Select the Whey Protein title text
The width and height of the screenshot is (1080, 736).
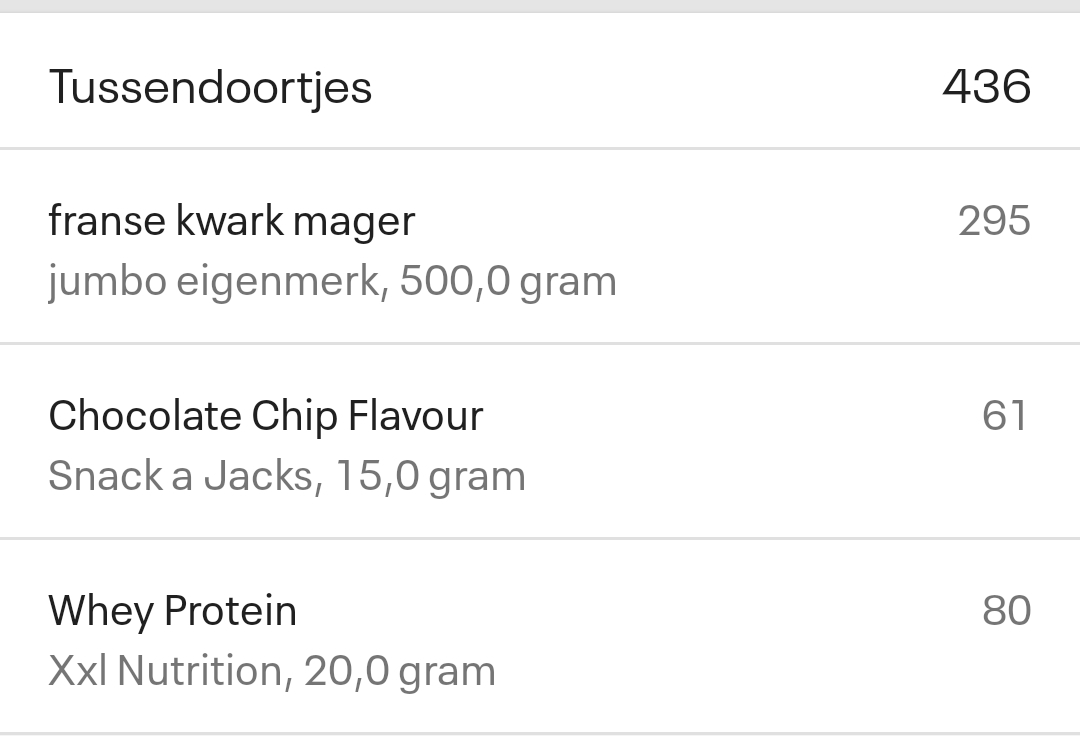point(172,609)
